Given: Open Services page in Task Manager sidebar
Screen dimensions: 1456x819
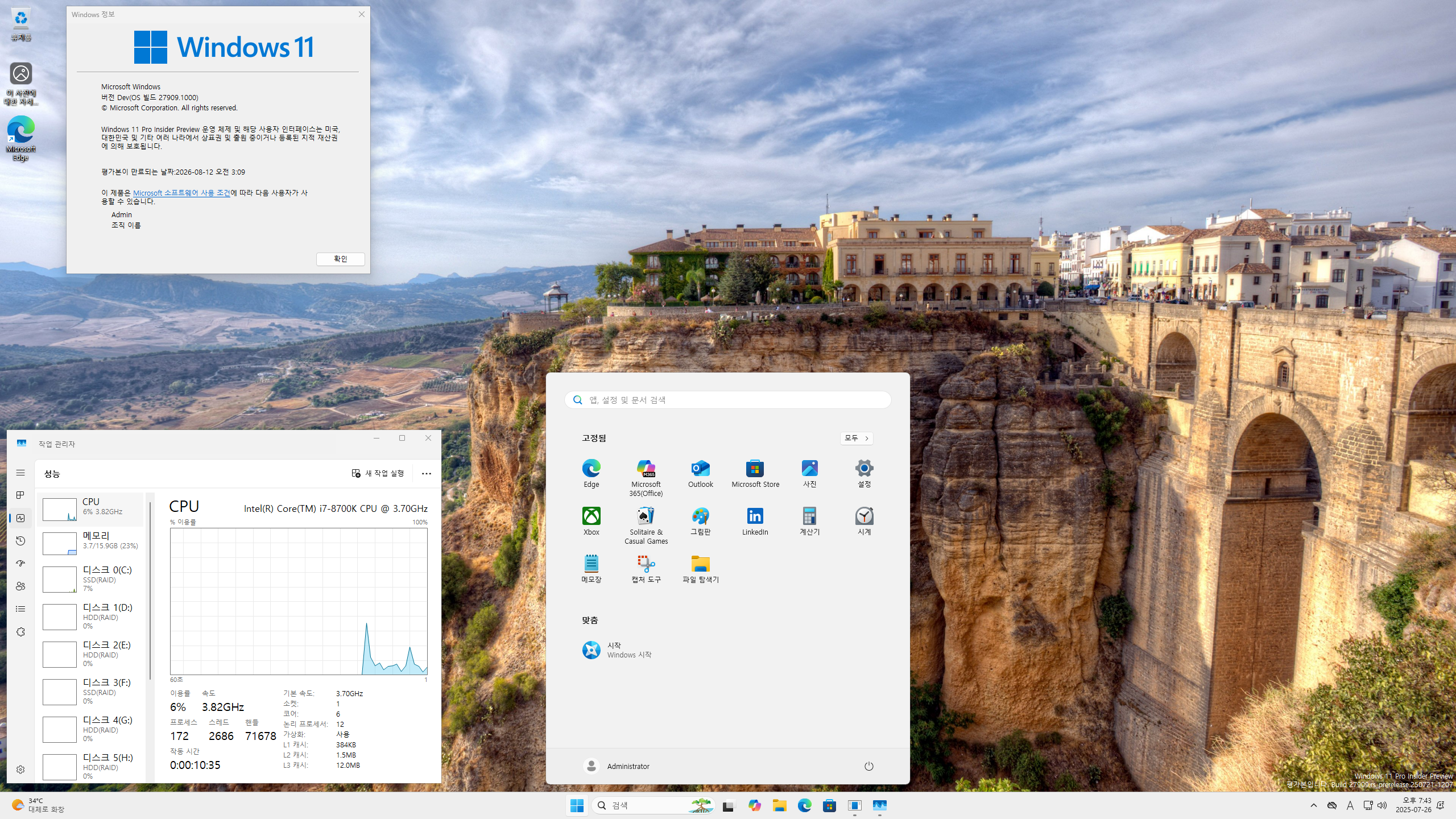Looking at the screenshot, I should point(20,632).
